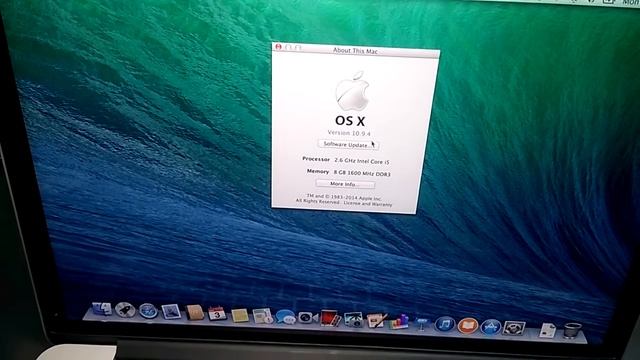This screenshot has height=360, width=640.
Task: Open Mail stamp icon in Dock
Action: [171, 312]
